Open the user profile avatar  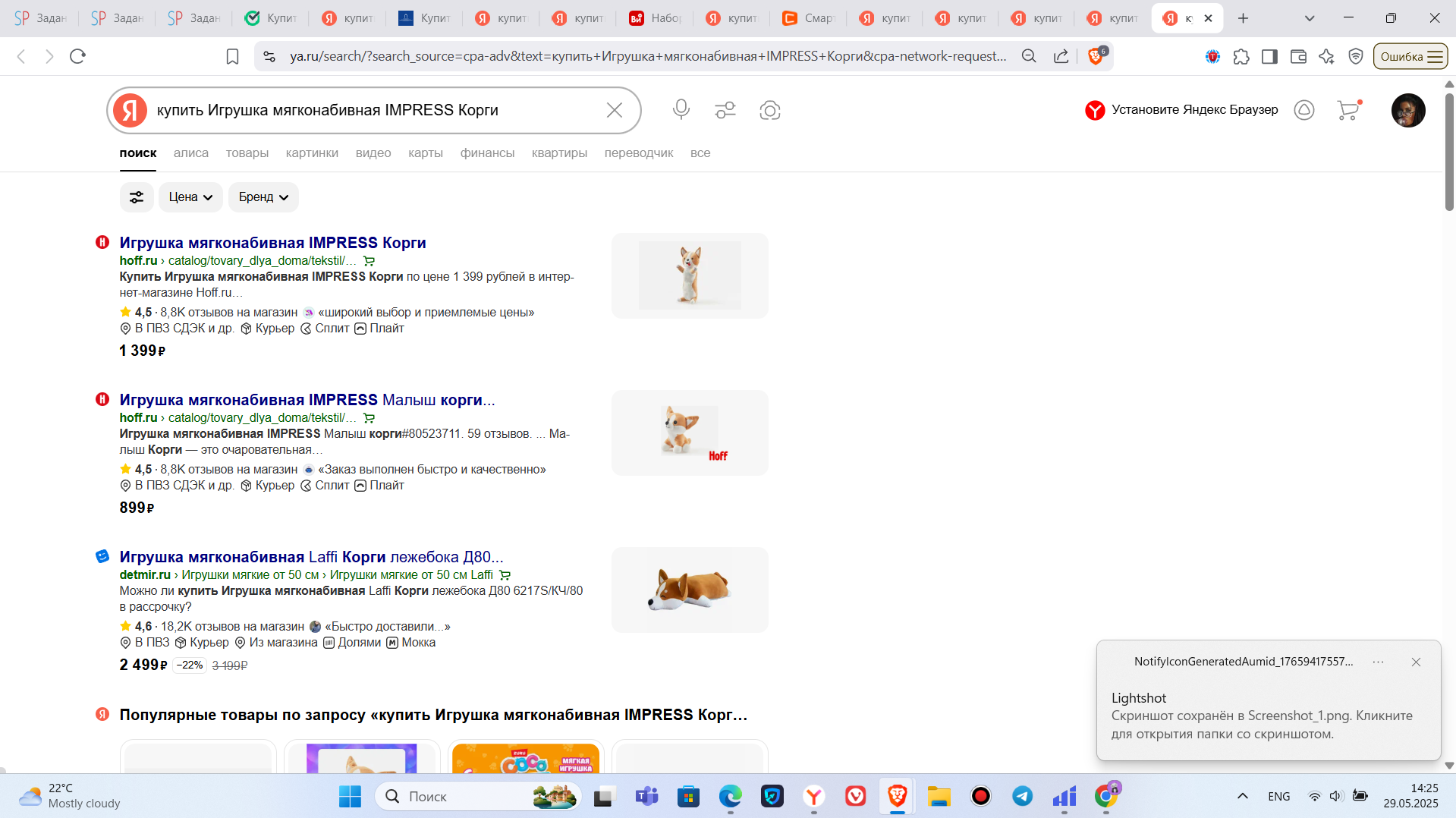[1407, 110]
